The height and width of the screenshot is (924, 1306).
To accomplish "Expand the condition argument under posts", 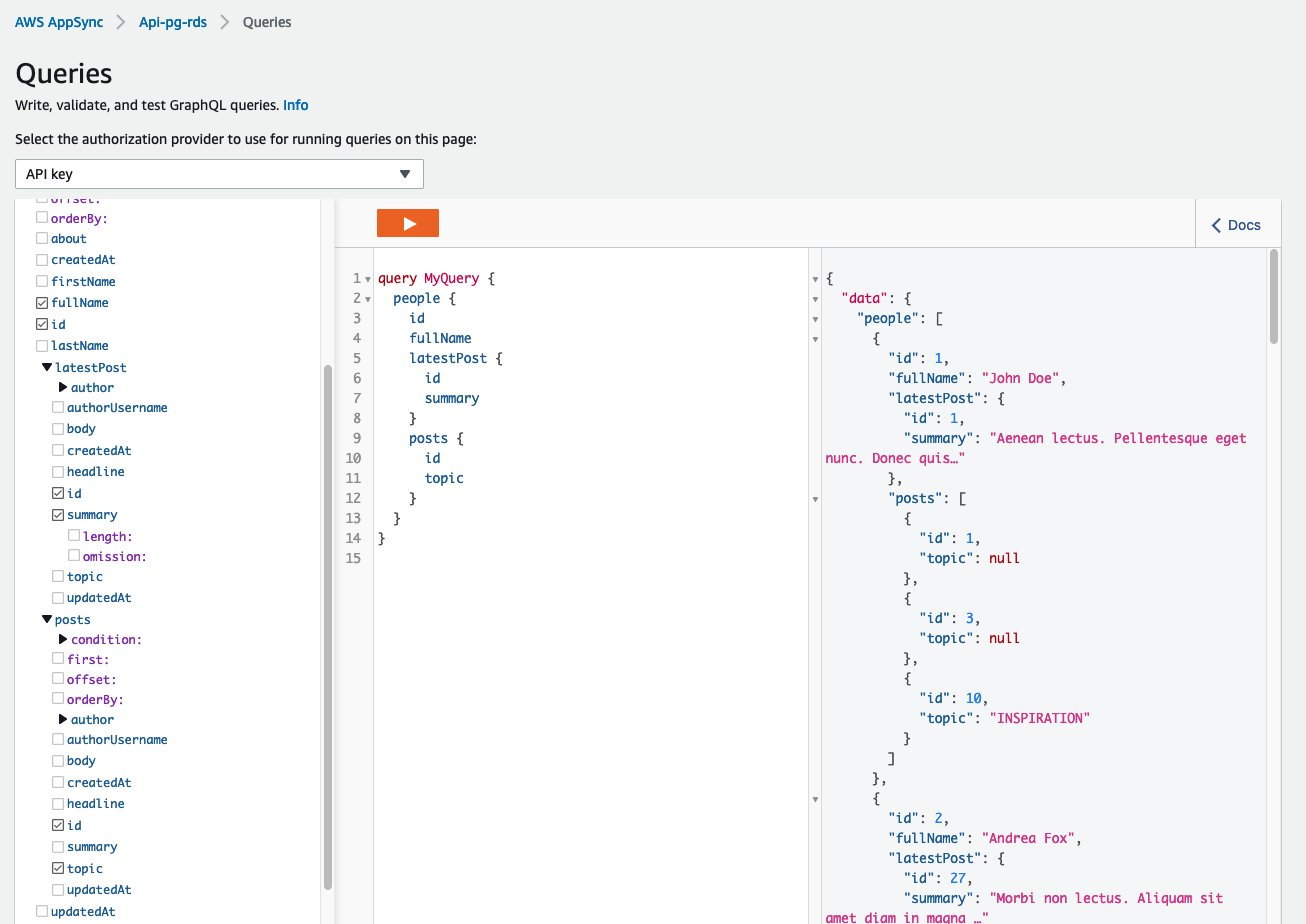I will (63, 638).
